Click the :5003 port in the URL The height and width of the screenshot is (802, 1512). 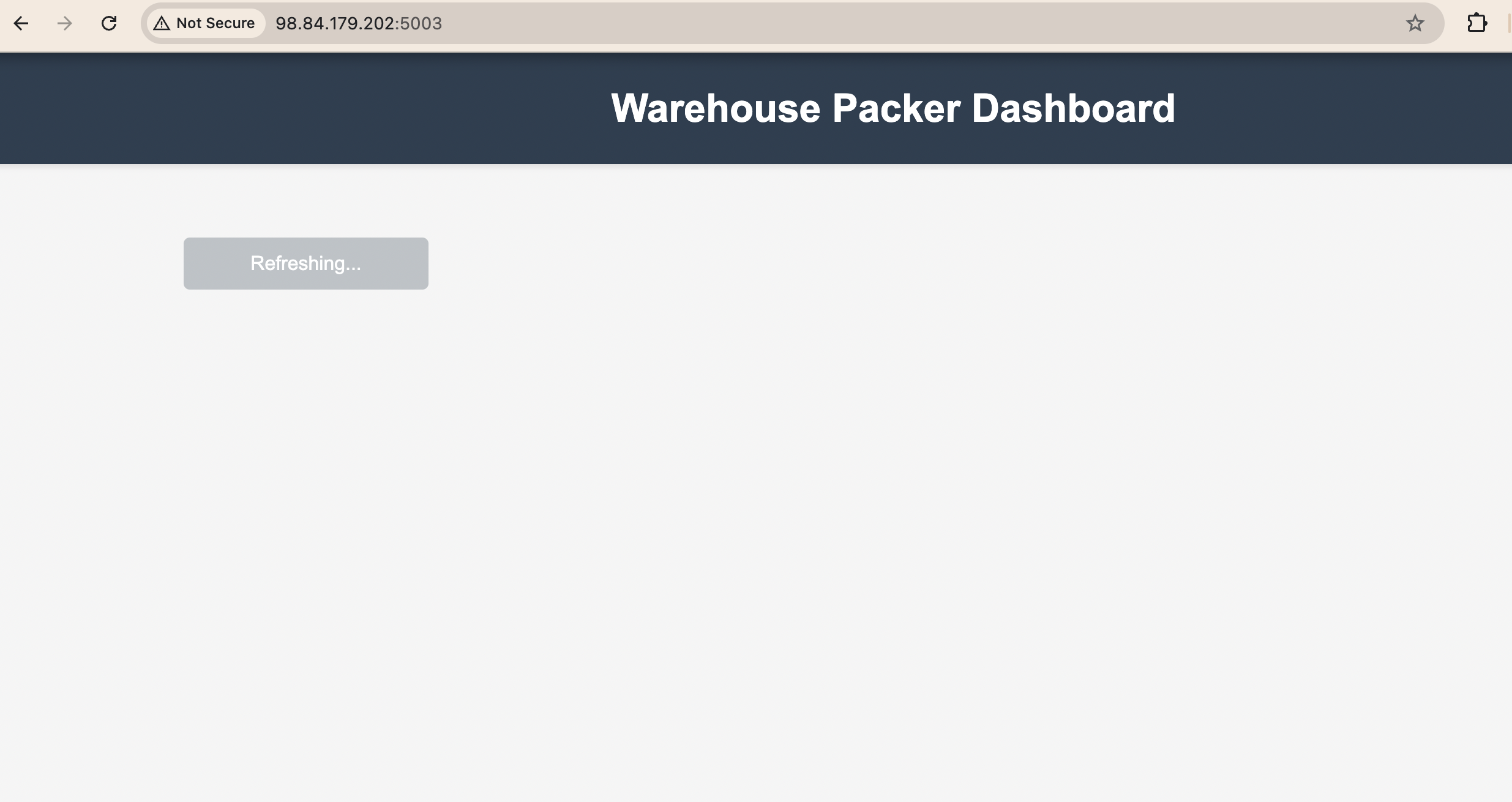click(x=420, y=23)
